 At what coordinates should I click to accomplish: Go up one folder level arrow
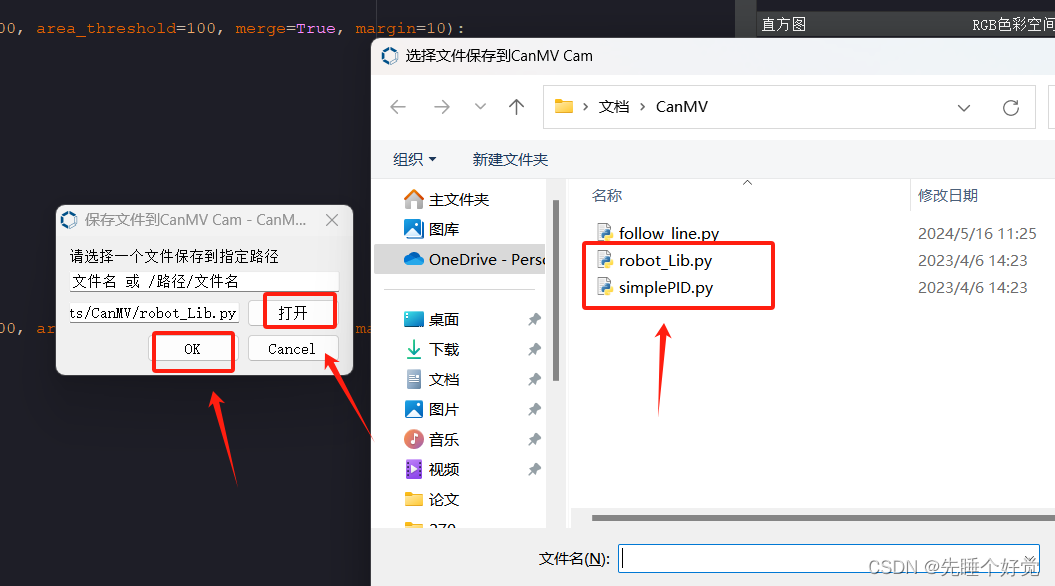pyautogui.click(x=516, y=107)
